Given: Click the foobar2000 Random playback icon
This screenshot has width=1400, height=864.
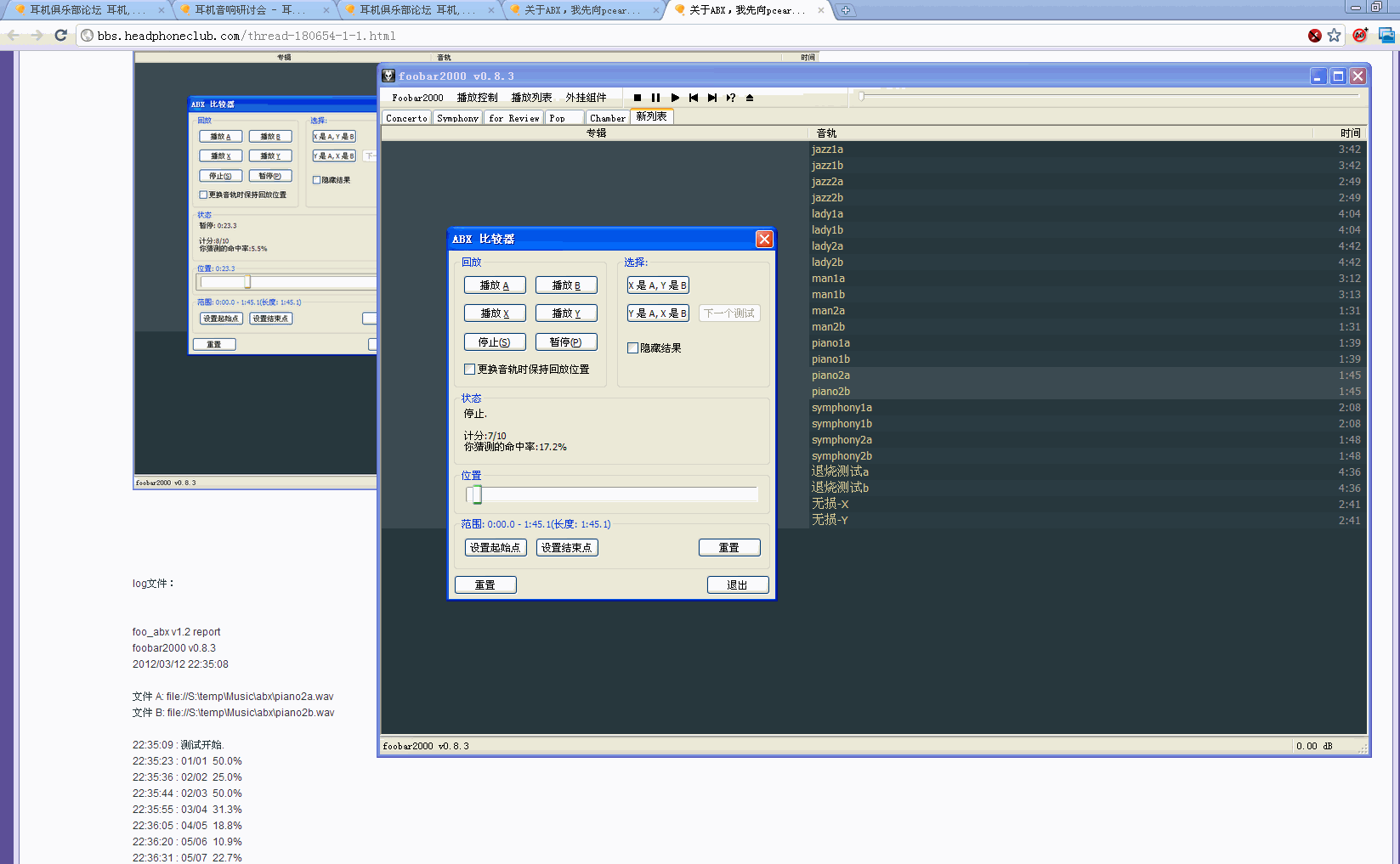Looking at the screenshot, I should 731,98.
